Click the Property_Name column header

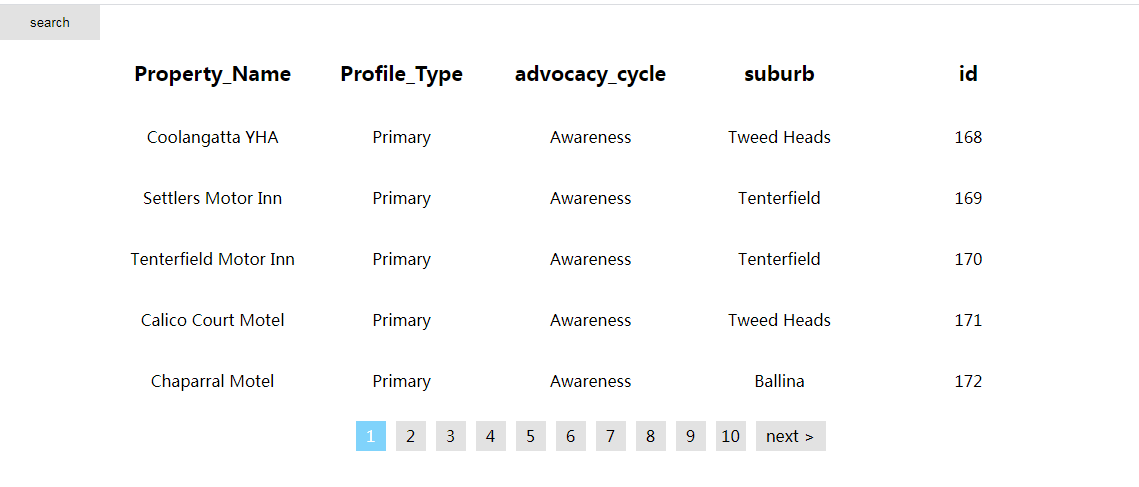point(213,74)
